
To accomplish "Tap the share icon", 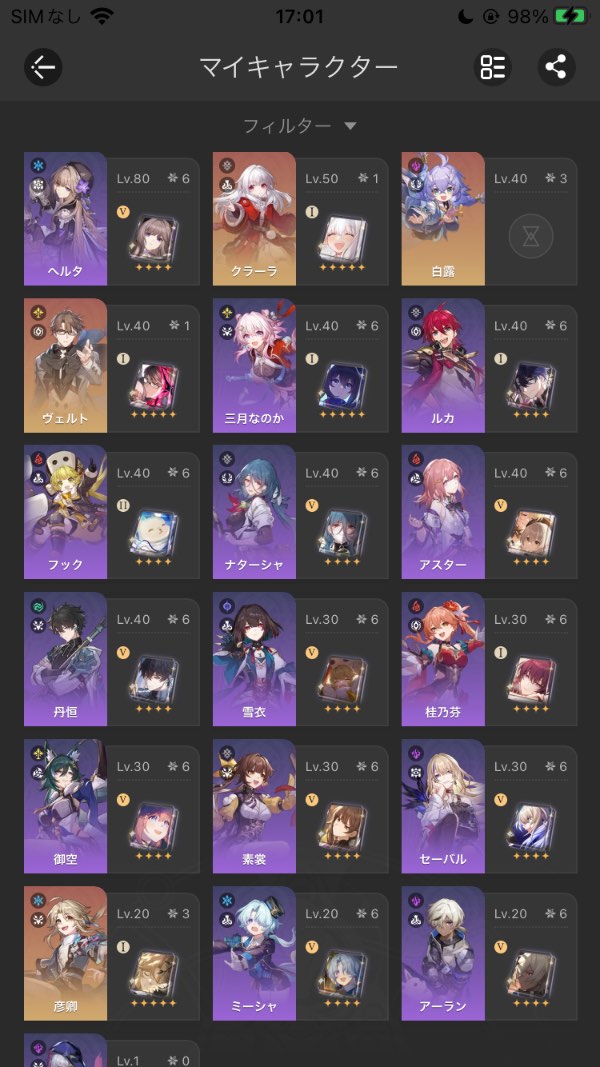I will point(556,67).
